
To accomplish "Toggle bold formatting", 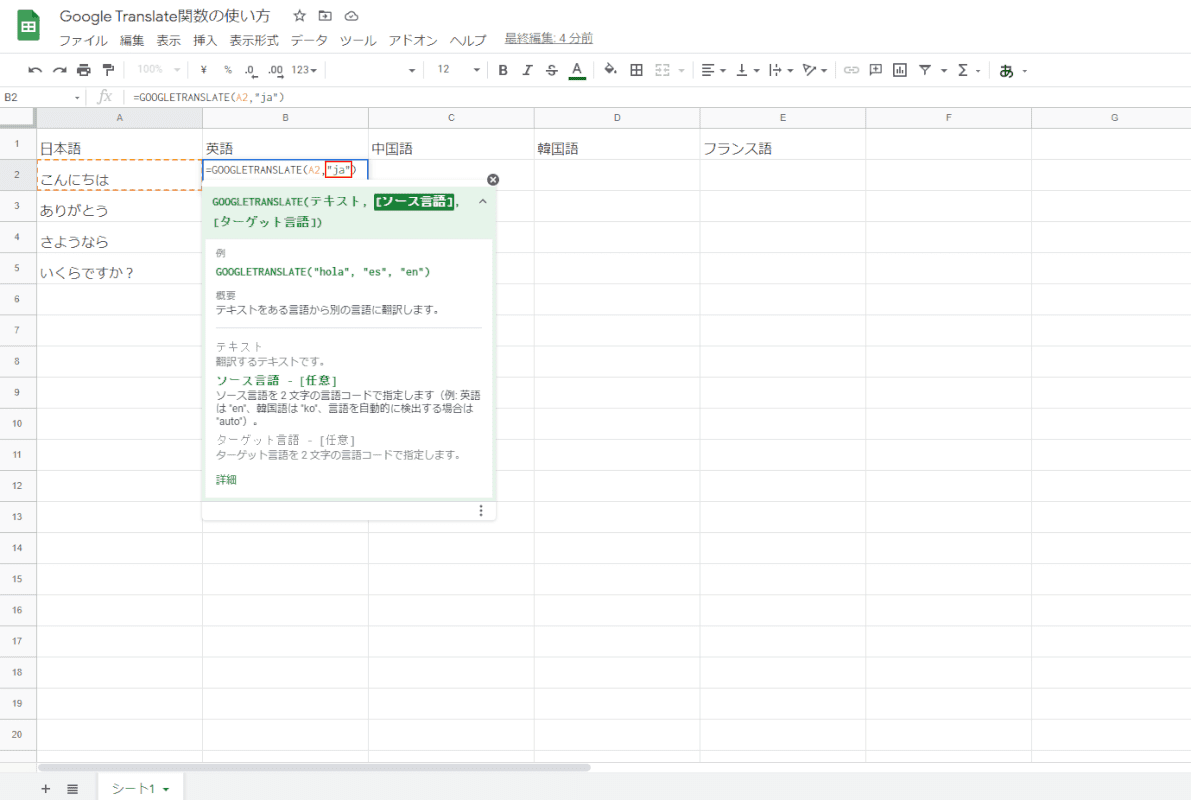I will tap(503, 70).
